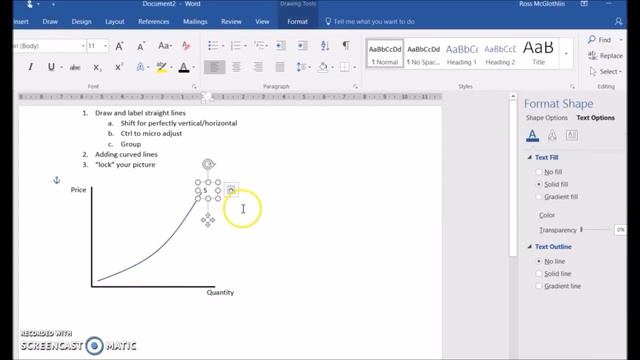Click the Replace button
The height and width of the screenshot is (360, 640).
pyautogui.click(x=606, y=56)
